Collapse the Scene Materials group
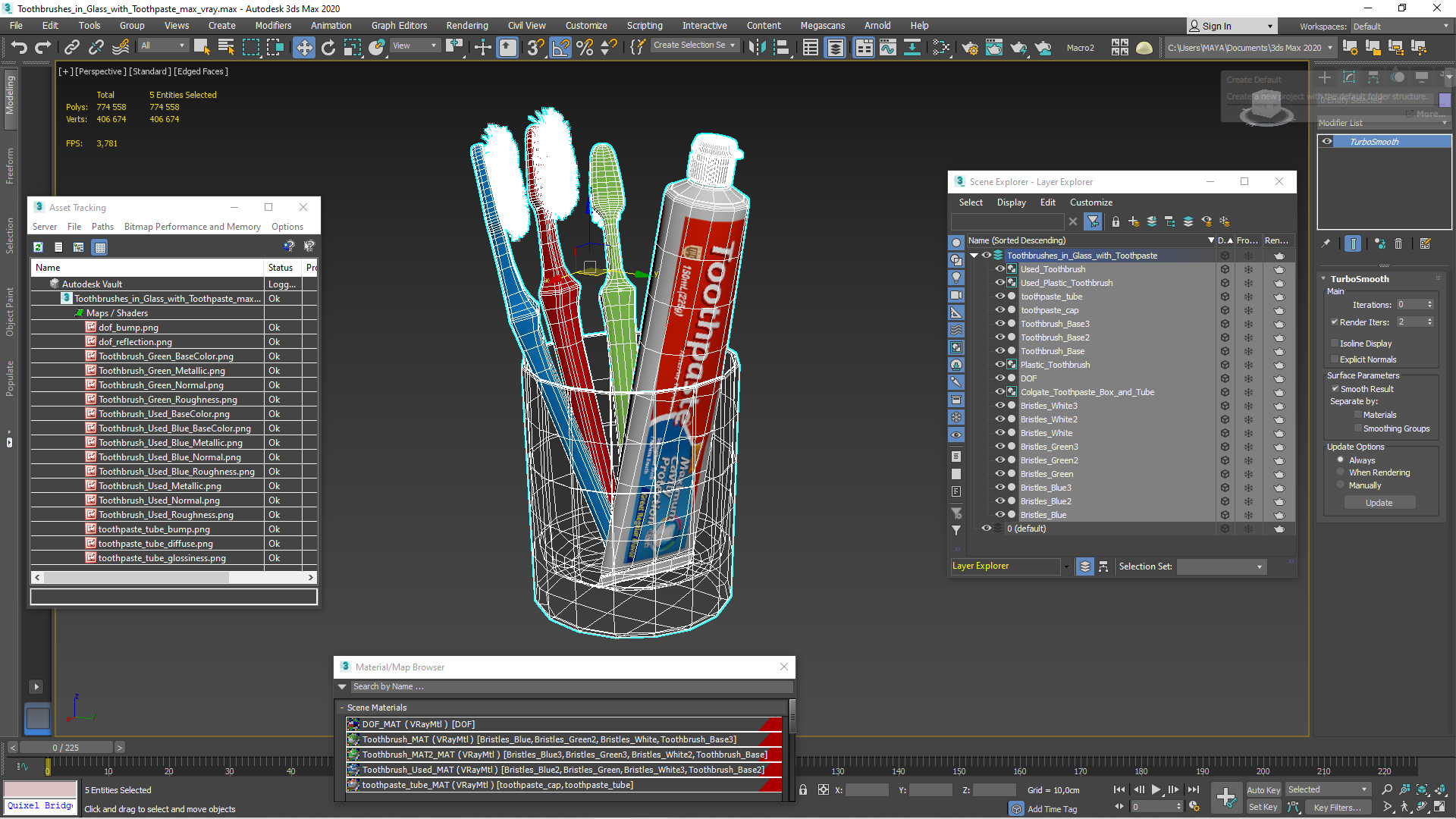Image resolution: width=1456 pixels, height=819 pixels. 341,708
